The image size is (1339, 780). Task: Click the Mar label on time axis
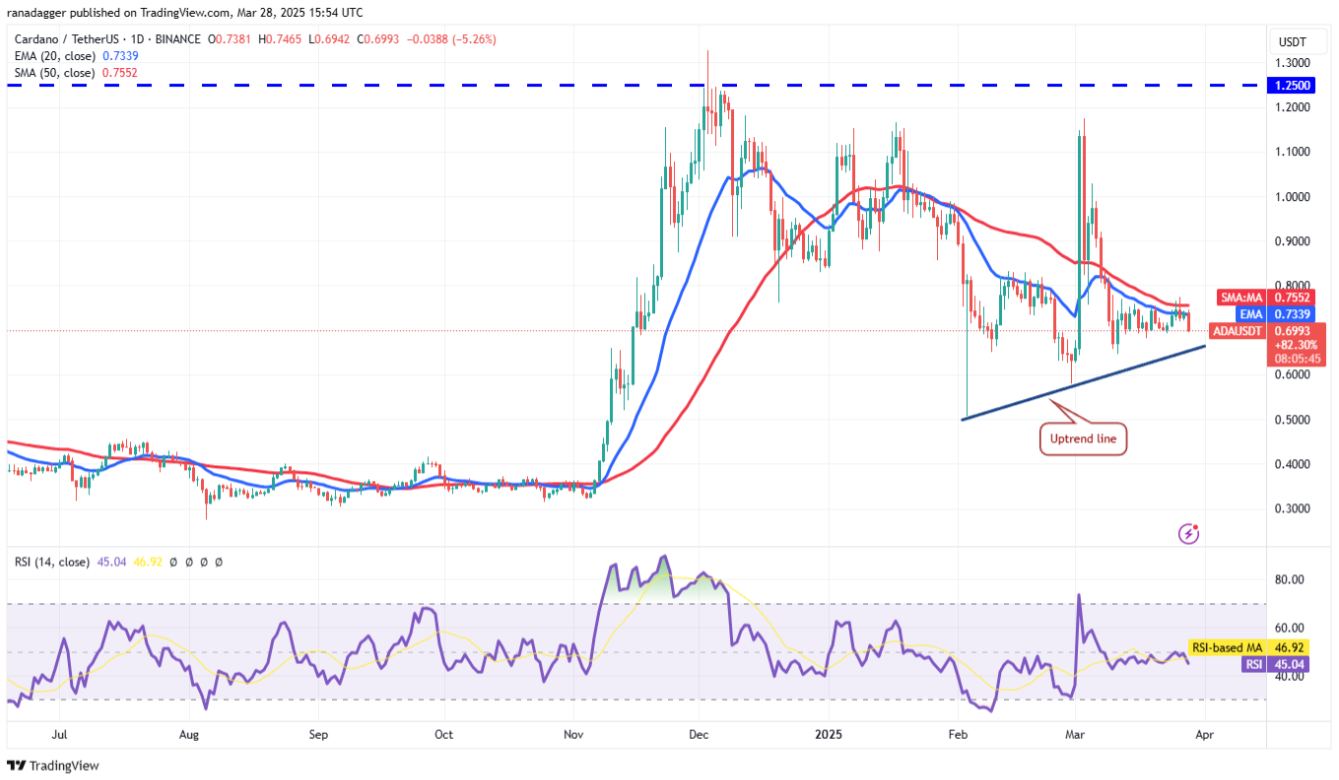1075,734
